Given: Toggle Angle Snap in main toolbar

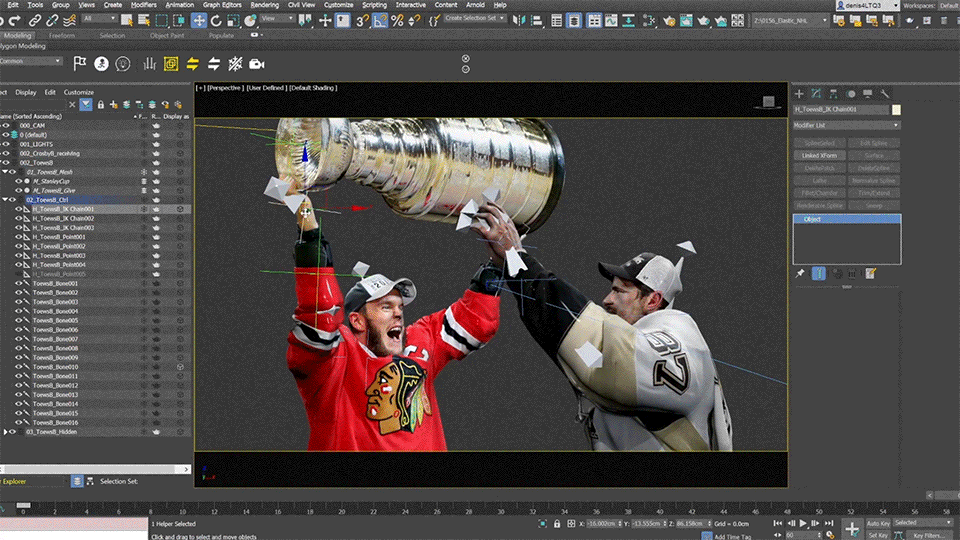Looking at the screenshot, I should click(380, 21).
